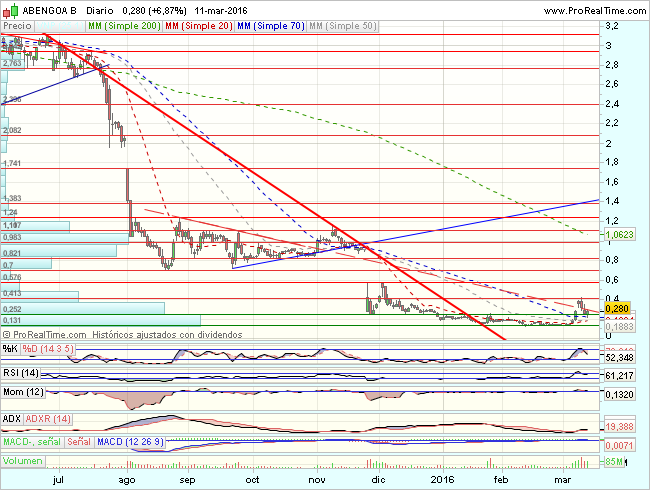This screenshot has width=650, height=490.
Task: Click the 2,4 price axis label
Action: pyautogui.click(x=612, y=104)
